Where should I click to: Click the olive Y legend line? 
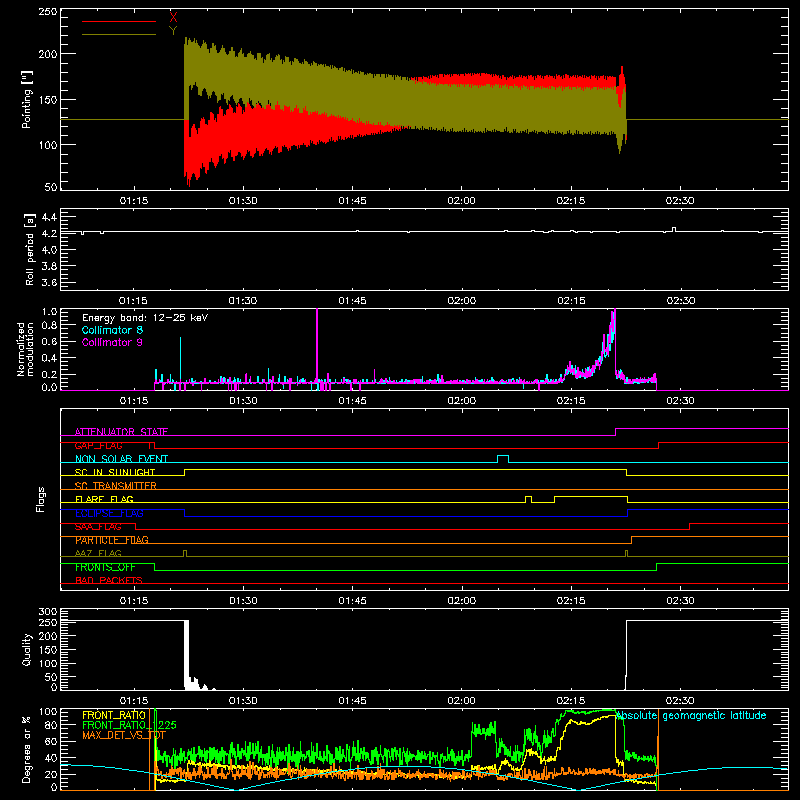click(x=119, y=34)
